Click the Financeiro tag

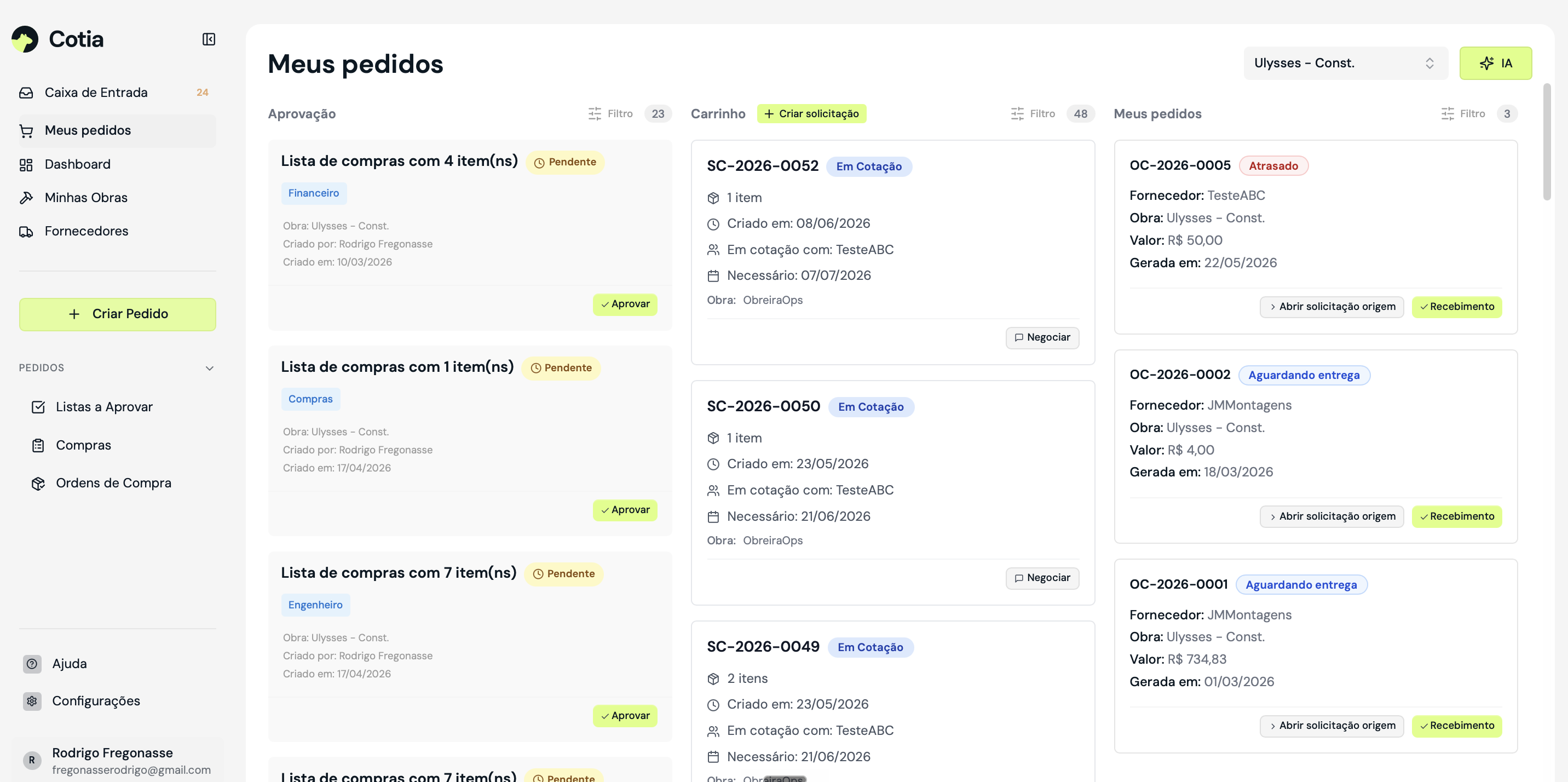314,194
